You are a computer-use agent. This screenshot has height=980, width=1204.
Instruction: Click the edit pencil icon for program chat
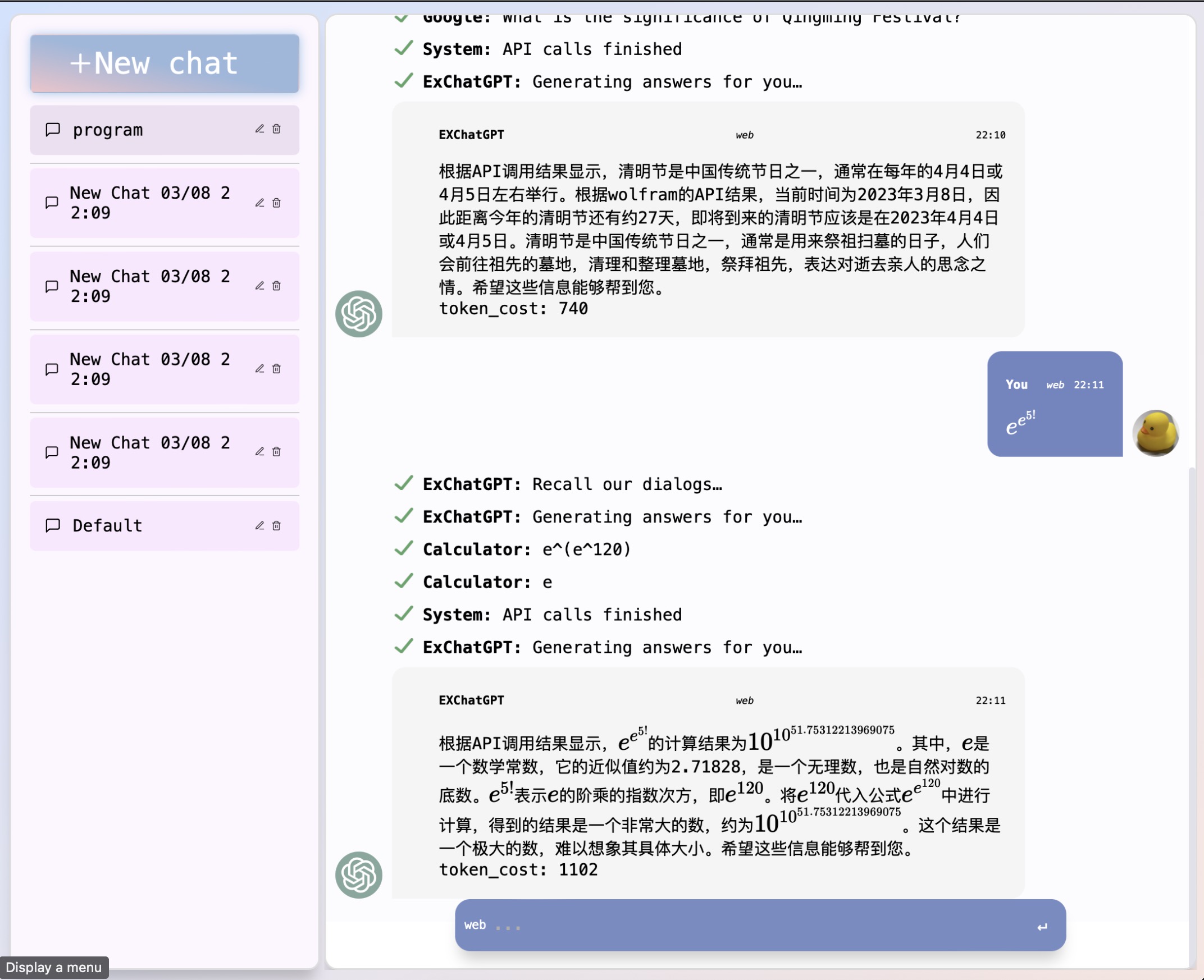(x=260, y=129)
